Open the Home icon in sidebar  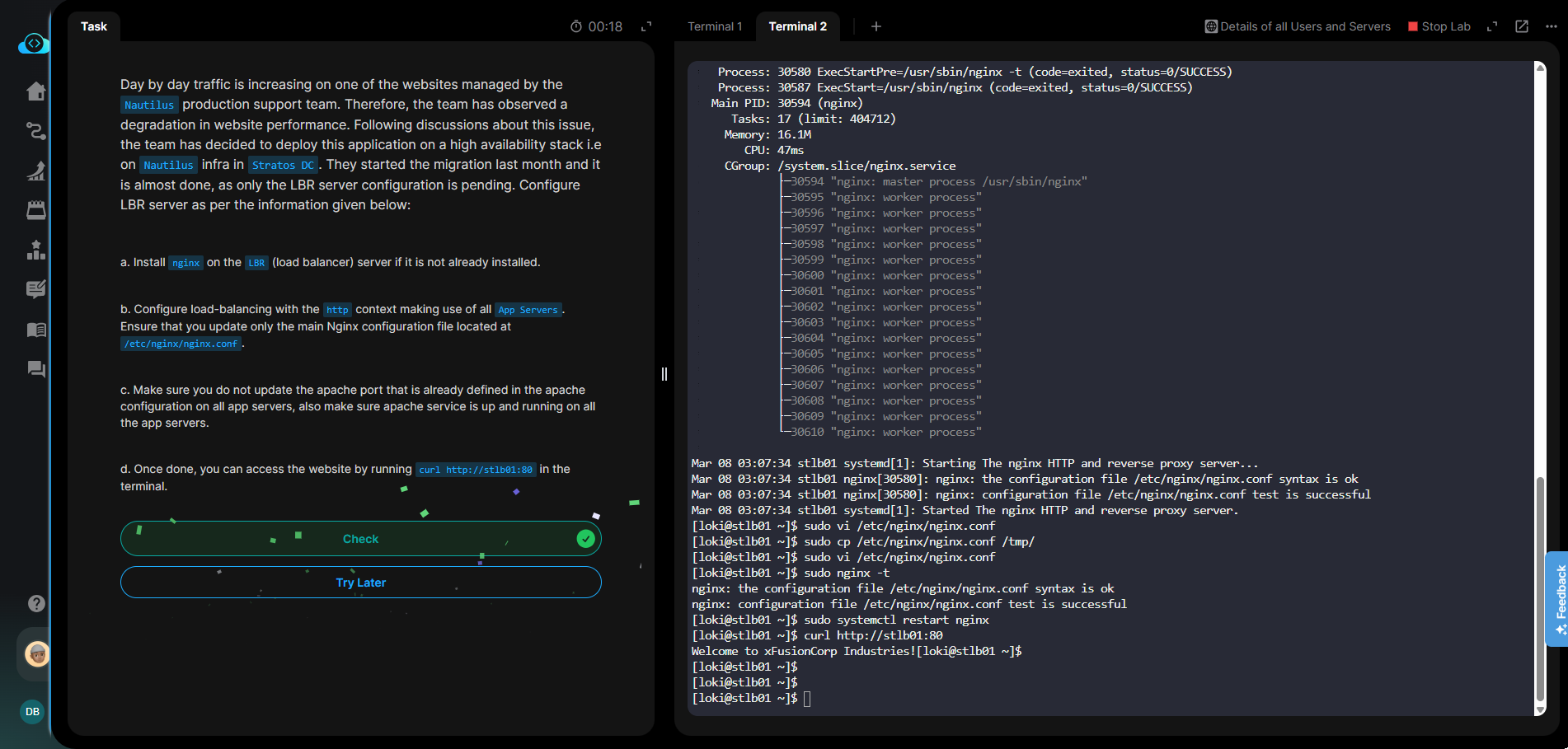tap(35, 91)
